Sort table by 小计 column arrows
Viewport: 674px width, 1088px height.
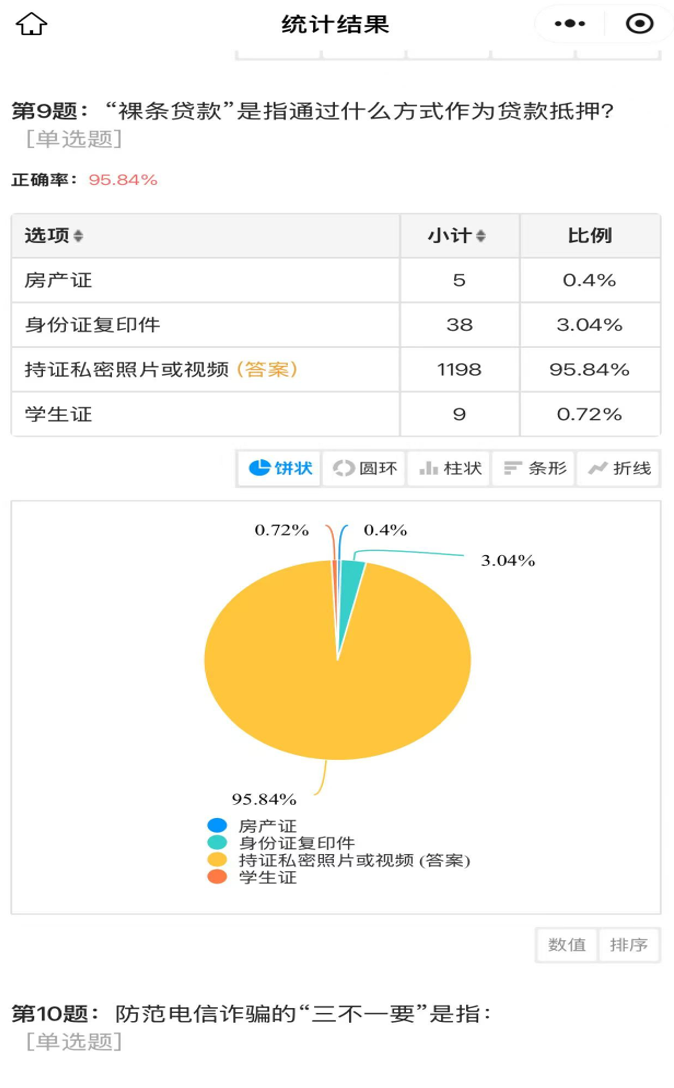(x=480, y=236)
